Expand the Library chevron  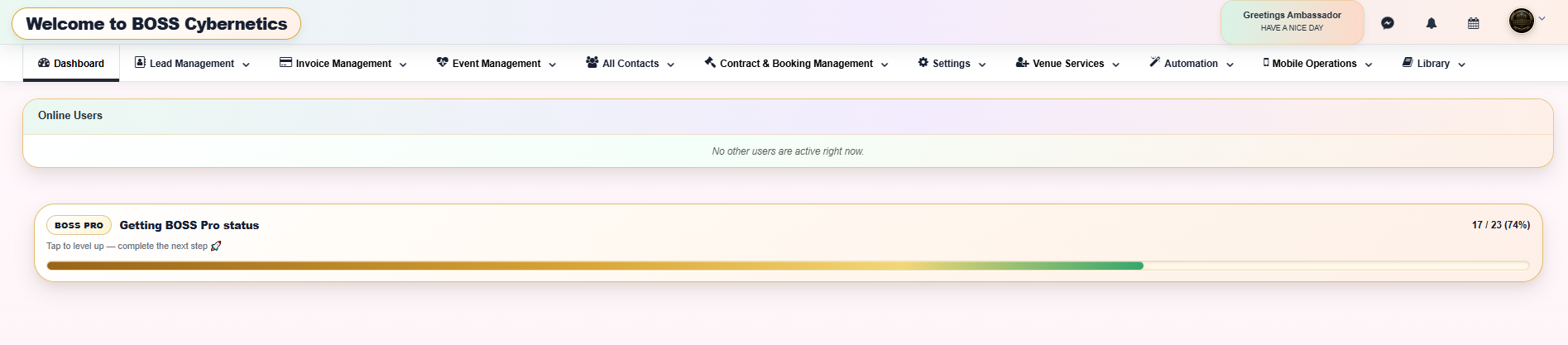[1462, 65]
